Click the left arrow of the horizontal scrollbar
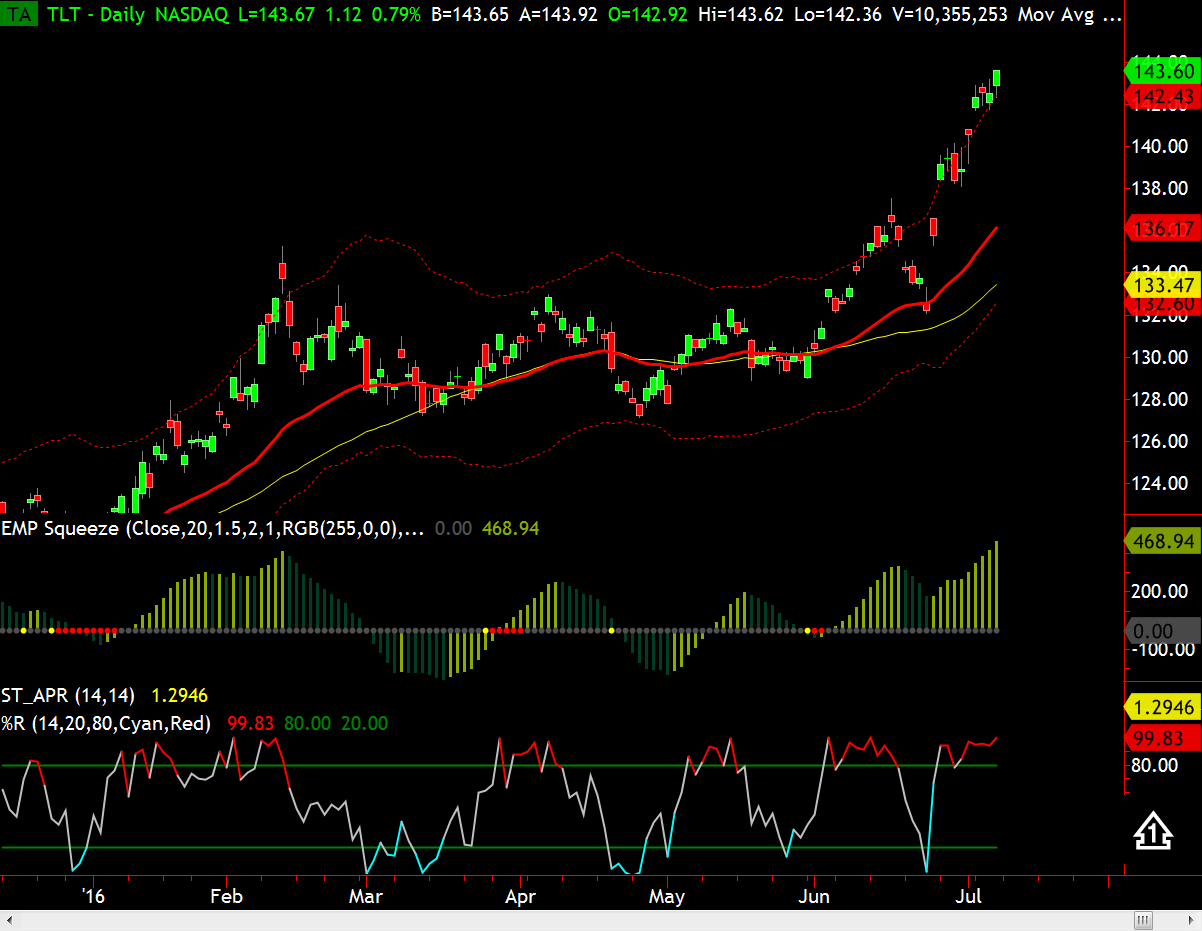 [x=10, y=919]
